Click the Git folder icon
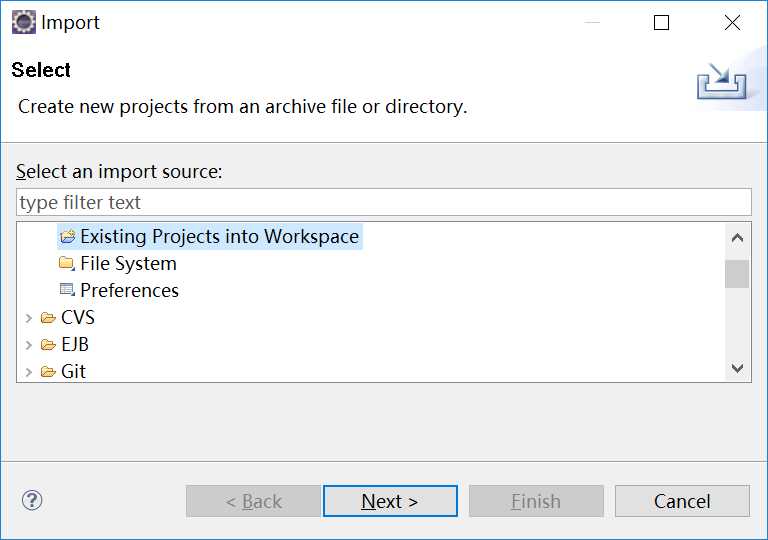Image resolution: width=768 pixels, height=540 pixels. [x=48, y=371]
